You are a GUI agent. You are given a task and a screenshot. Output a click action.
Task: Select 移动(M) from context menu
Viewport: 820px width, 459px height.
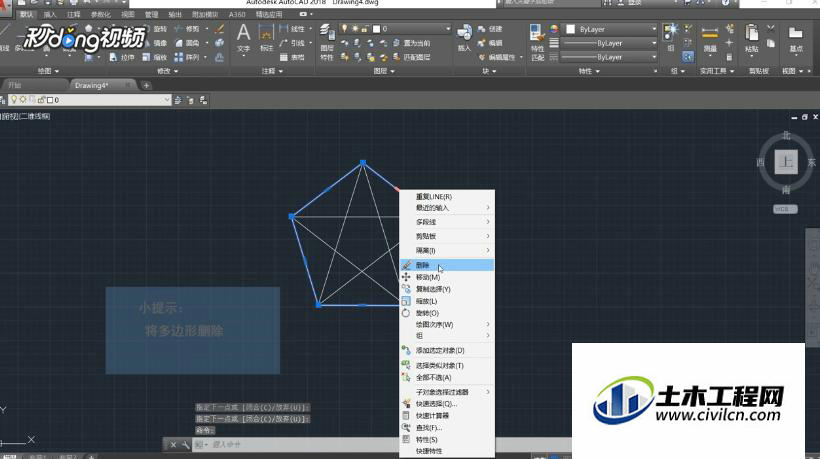[x=447, y=277]
